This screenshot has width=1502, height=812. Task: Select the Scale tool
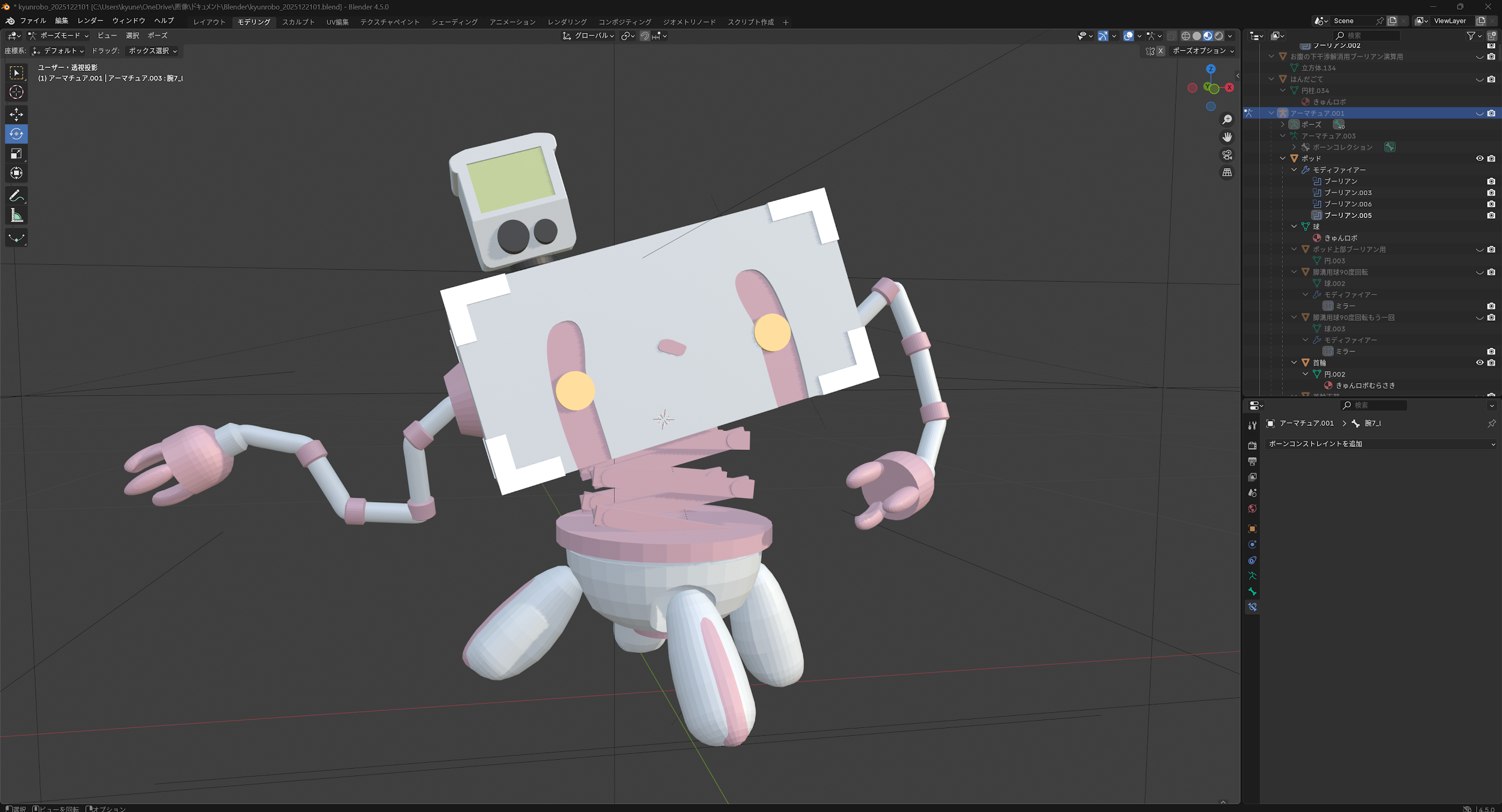16,154
